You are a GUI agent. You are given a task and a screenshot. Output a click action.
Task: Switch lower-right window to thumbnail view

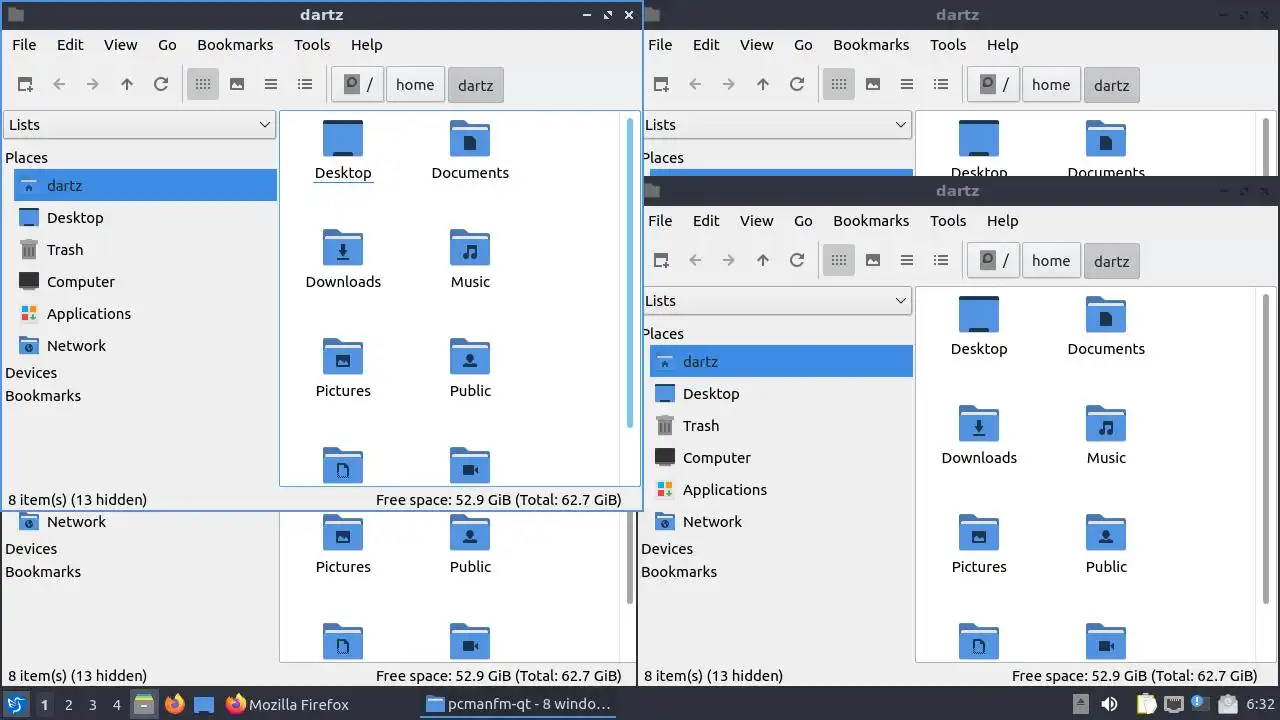point(873,261)
